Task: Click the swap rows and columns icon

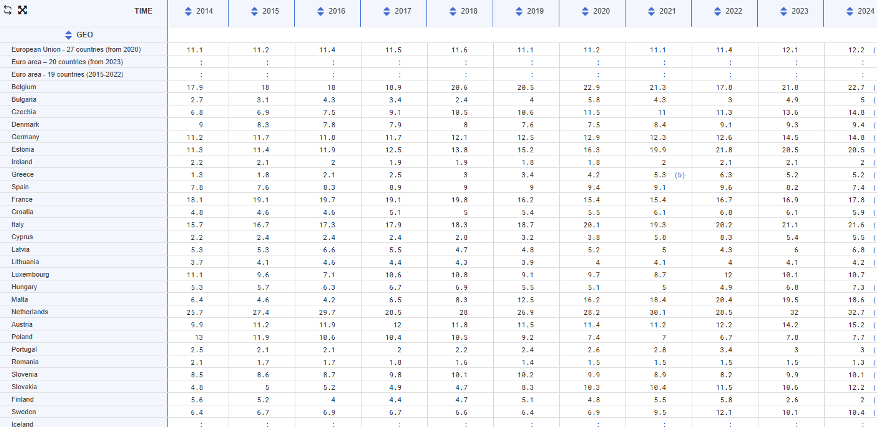Action: [x=8, y=10]
